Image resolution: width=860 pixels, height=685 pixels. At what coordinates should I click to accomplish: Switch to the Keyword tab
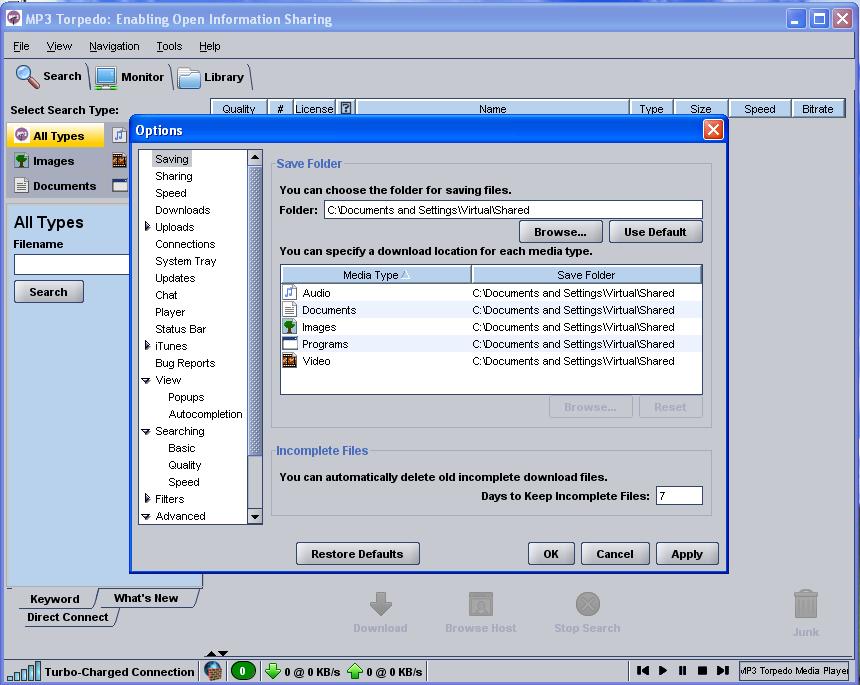(55, 598)
